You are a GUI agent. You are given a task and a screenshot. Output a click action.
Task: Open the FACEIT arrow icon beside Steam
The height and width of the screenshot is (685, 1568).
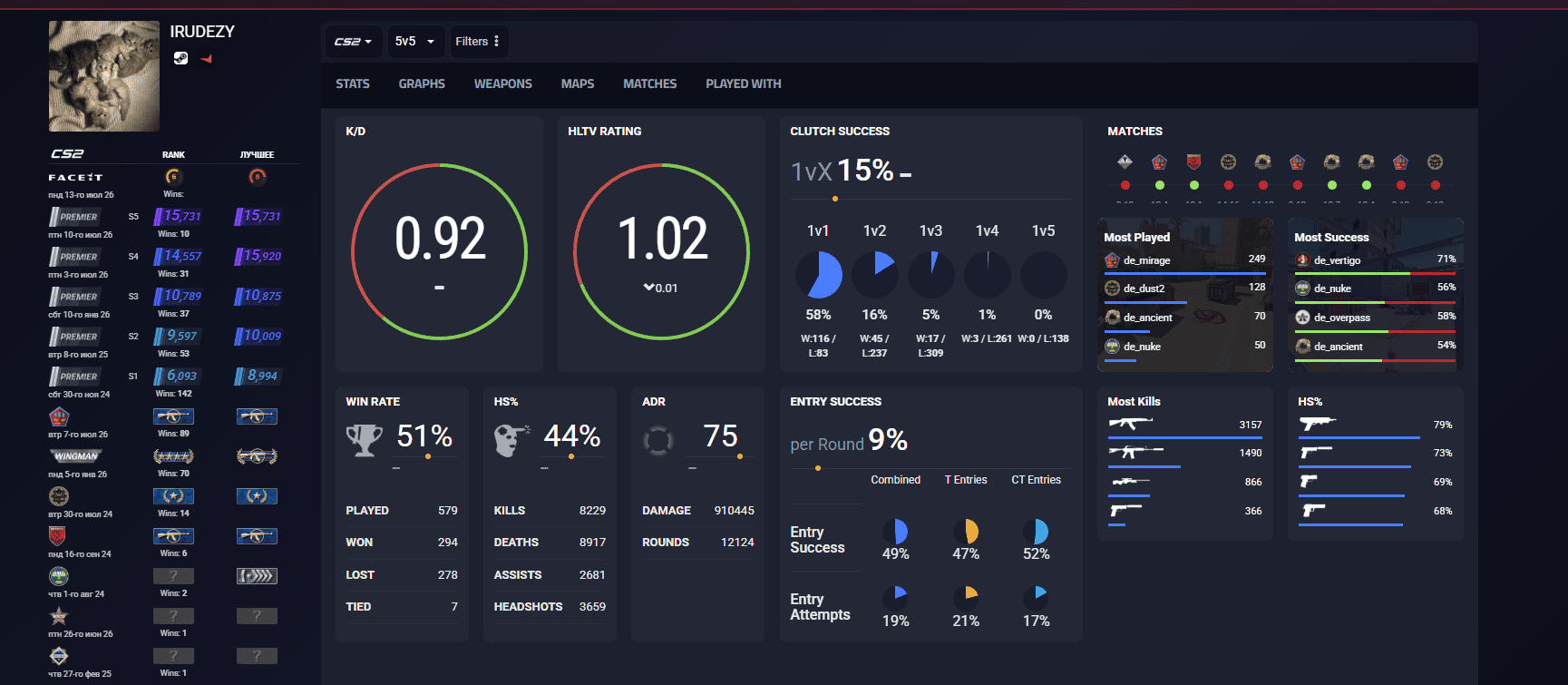tap(206, 59)
